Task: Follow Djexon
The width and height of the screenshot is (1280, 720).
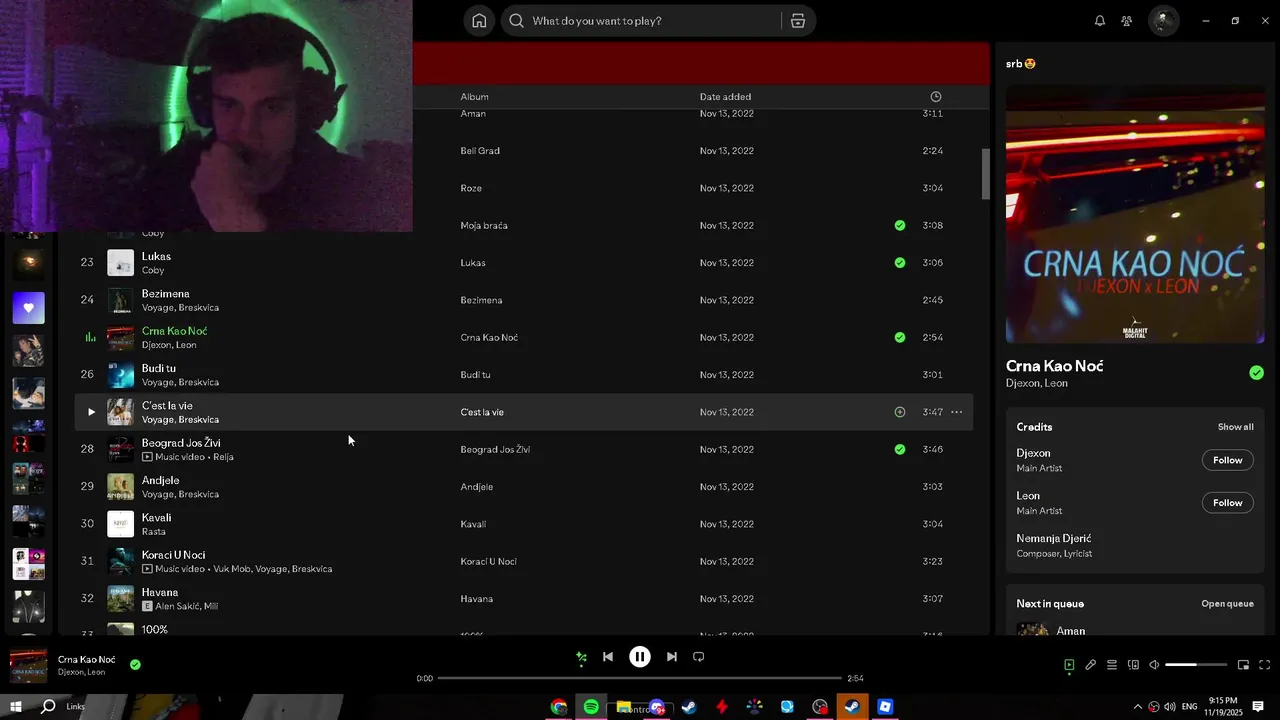Action: click(x=1227, y=460)
